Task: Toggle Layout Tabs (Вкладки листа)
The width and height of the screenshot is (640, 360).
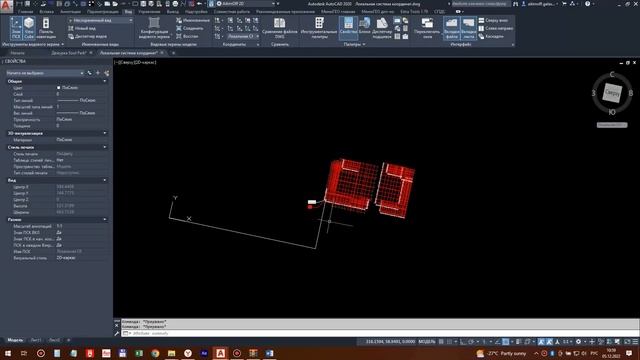Action: (468, 28)
